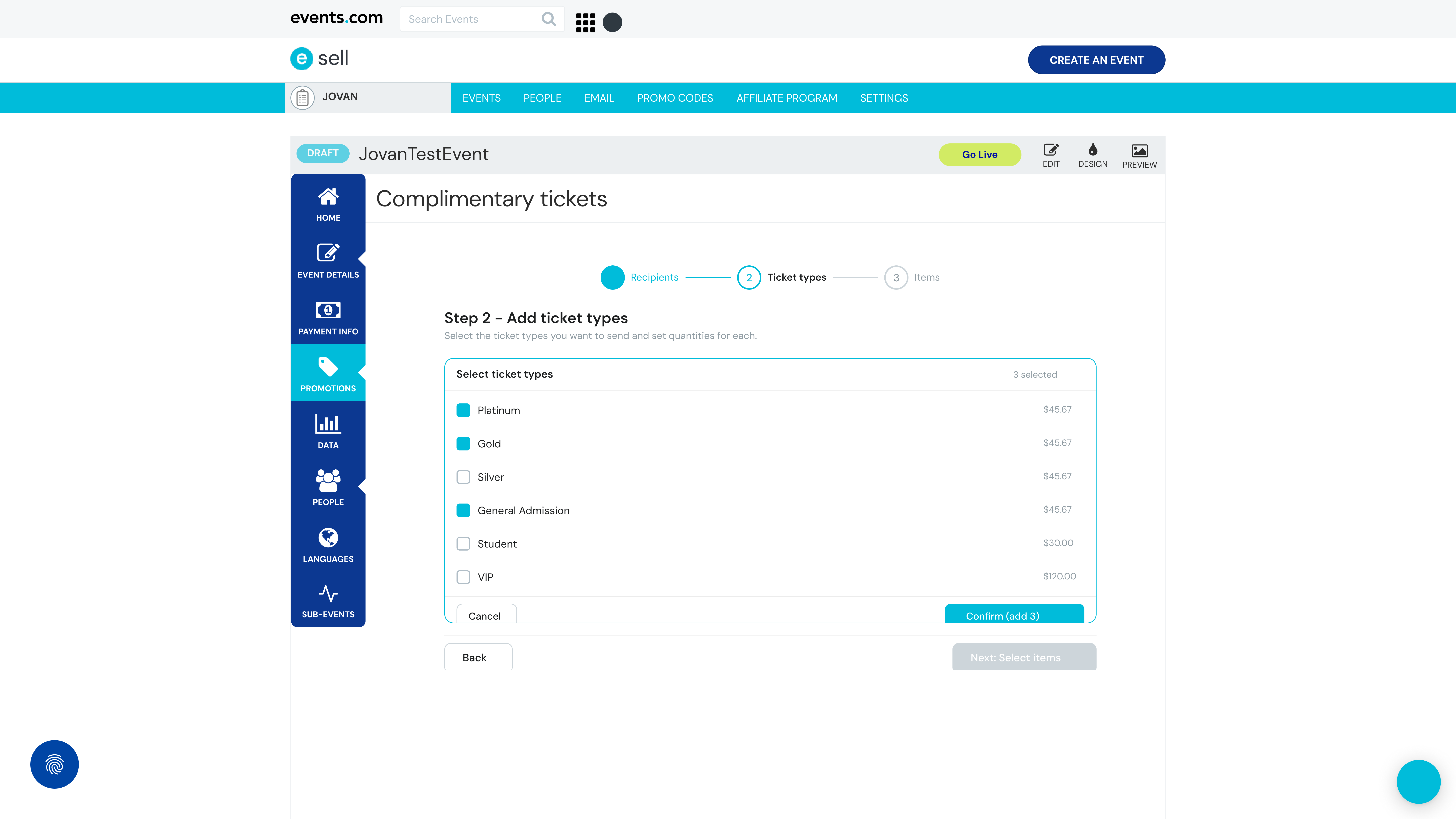Open the Affiliate Program tab
The width and height of the screenshot is (1456, 819).
click(786, 98)
